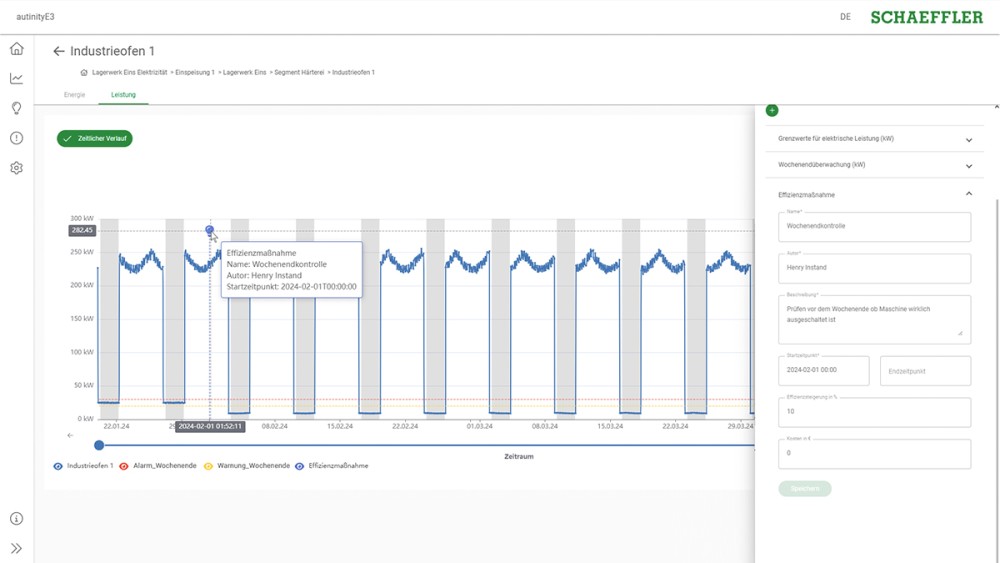The height and width of the screenshot is (563, 1000).
Task: Toggle Warnung_Wochenende series visibility
Action: click(208, 466)
